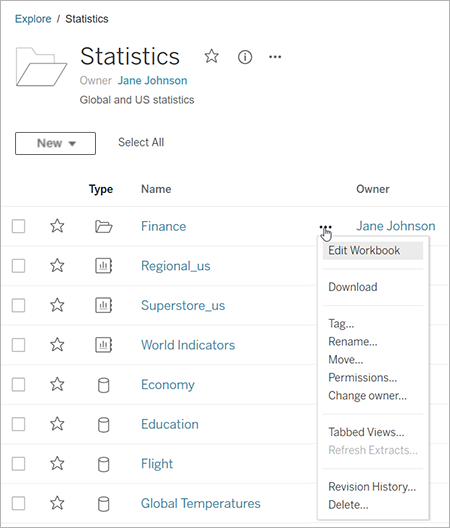The image size is (450, 528).
Task: Favorite the Regional_us workbook star
Action: (x=57, y=266)
